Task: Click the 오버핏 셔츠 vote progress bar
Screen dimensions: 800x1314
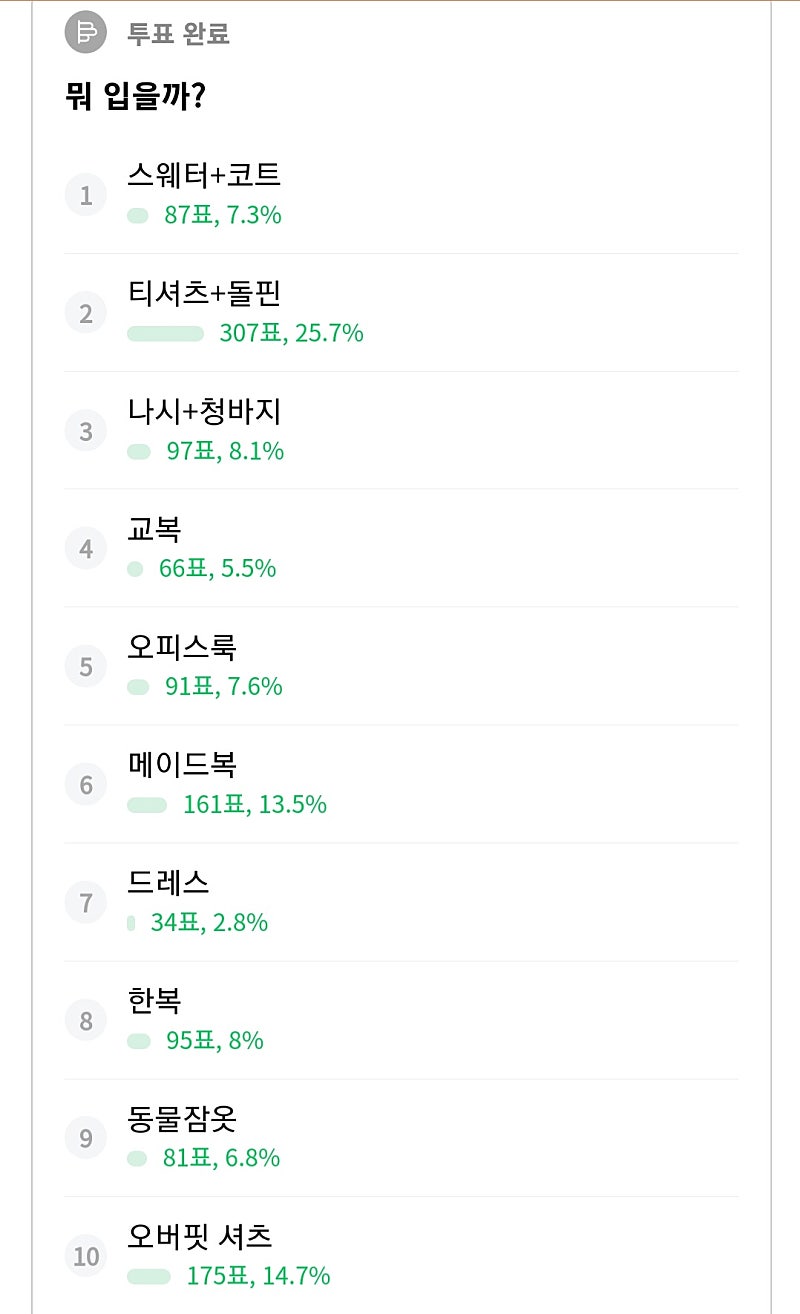Action: click(x=149, y=1277)
